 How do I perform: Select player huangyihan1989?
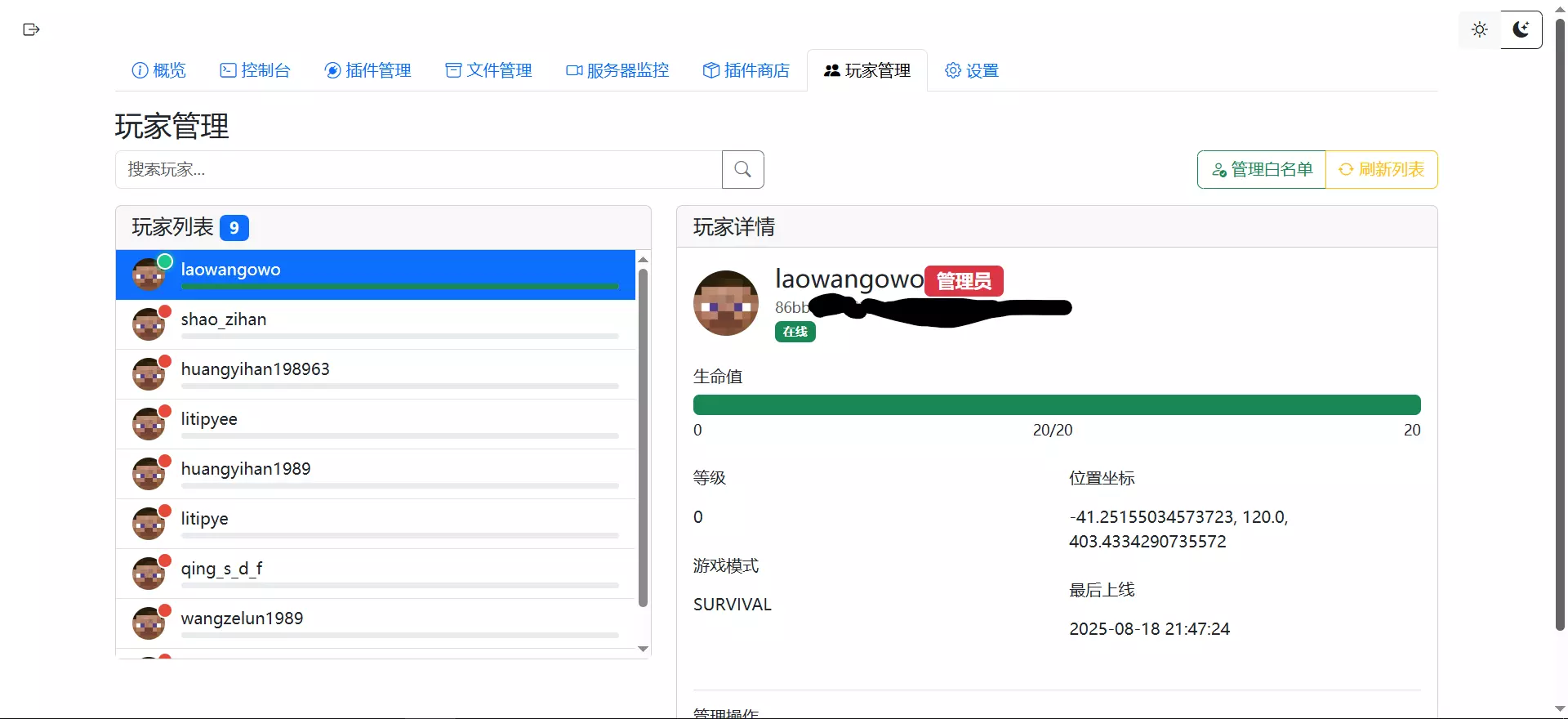(376, 474)
